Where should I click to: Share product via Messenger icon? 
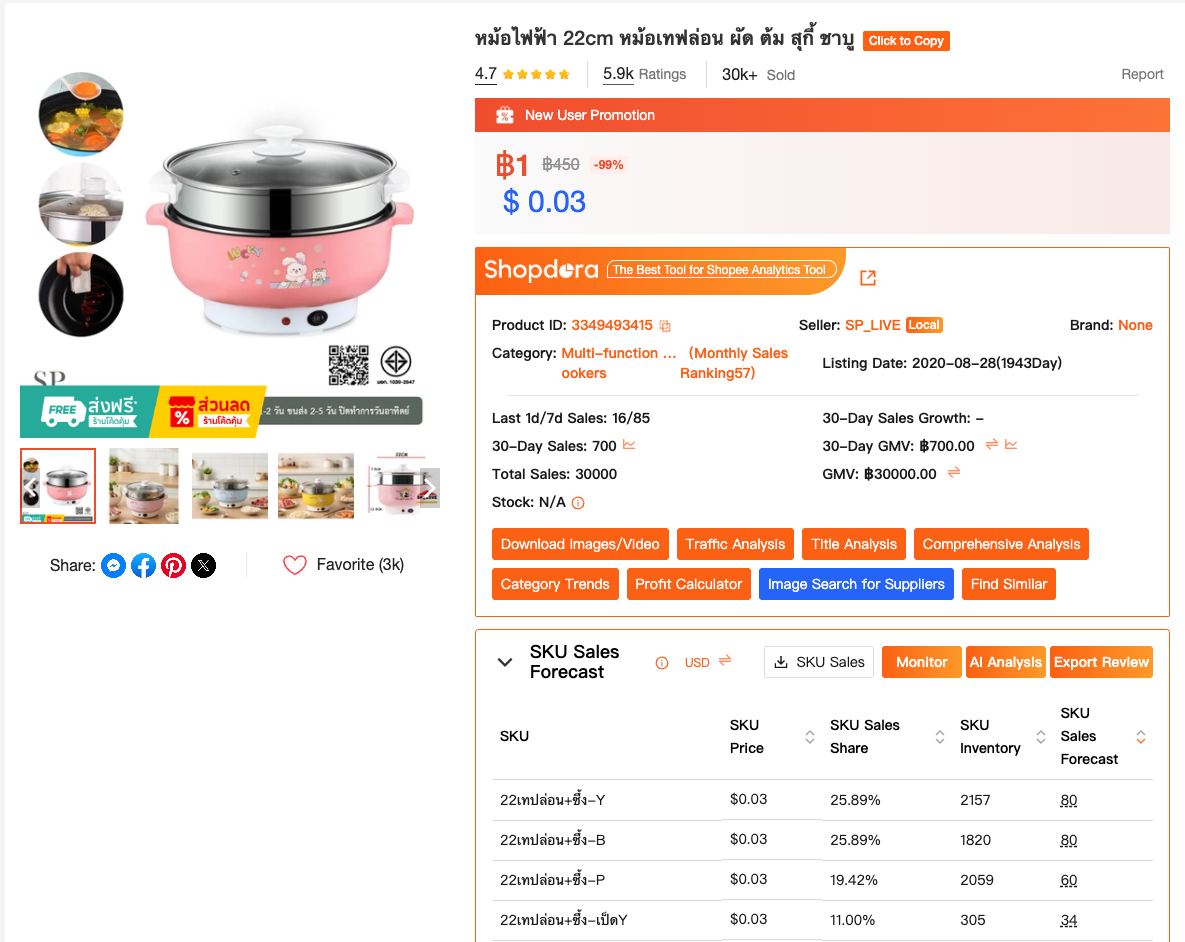(x=113, y=566)
